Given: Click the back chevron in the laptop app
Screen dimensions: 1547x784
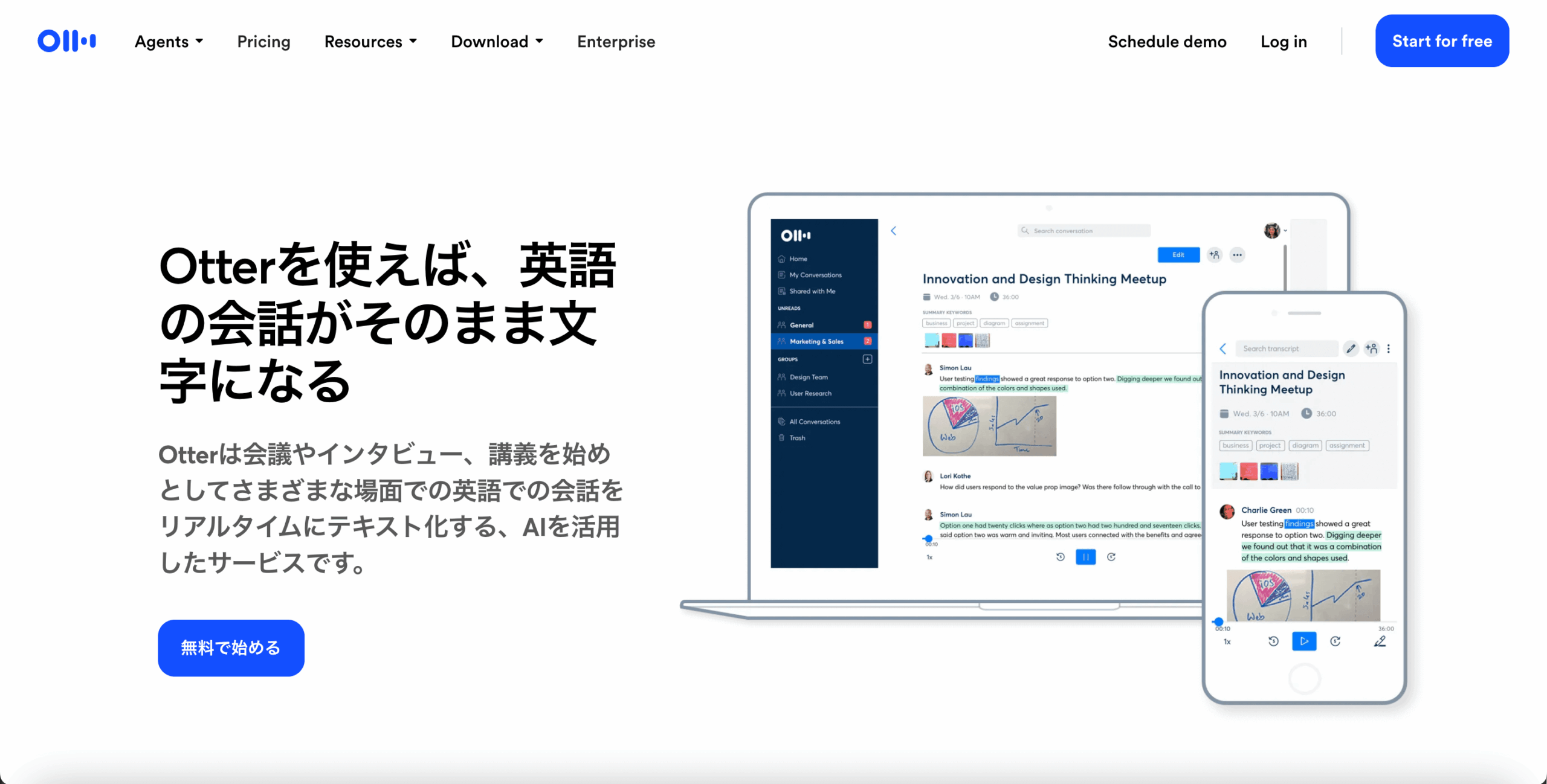Looking at the screenshot, I should pos(893,231).
